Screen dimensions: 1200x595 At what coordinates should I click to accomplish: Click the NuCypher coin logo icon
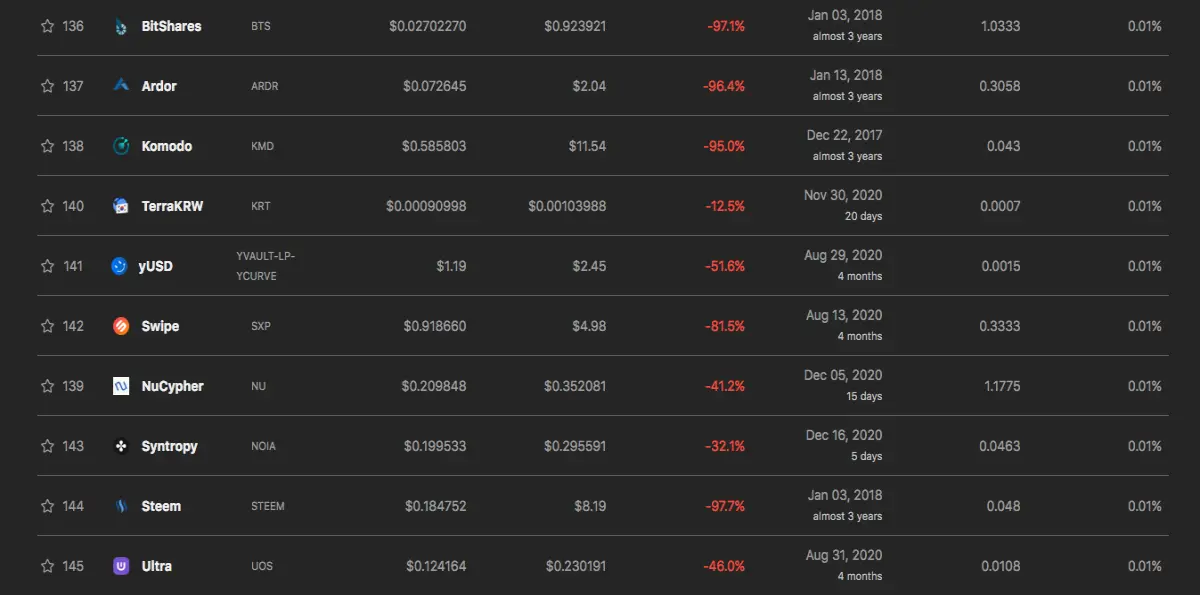click(x=121, y=386)
